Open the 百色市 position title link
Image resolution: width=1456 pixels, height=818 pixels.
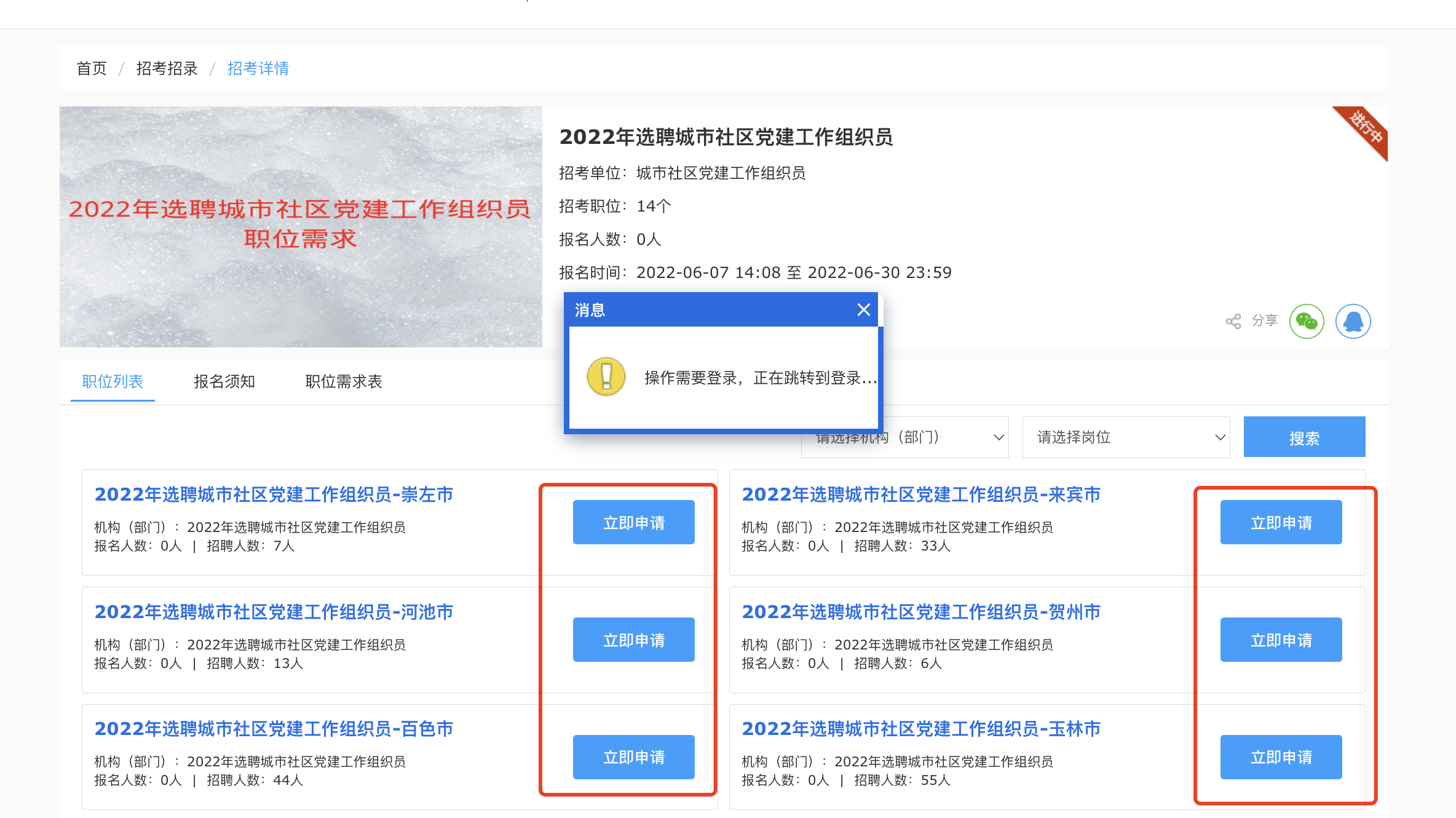[x=274, y=728]
